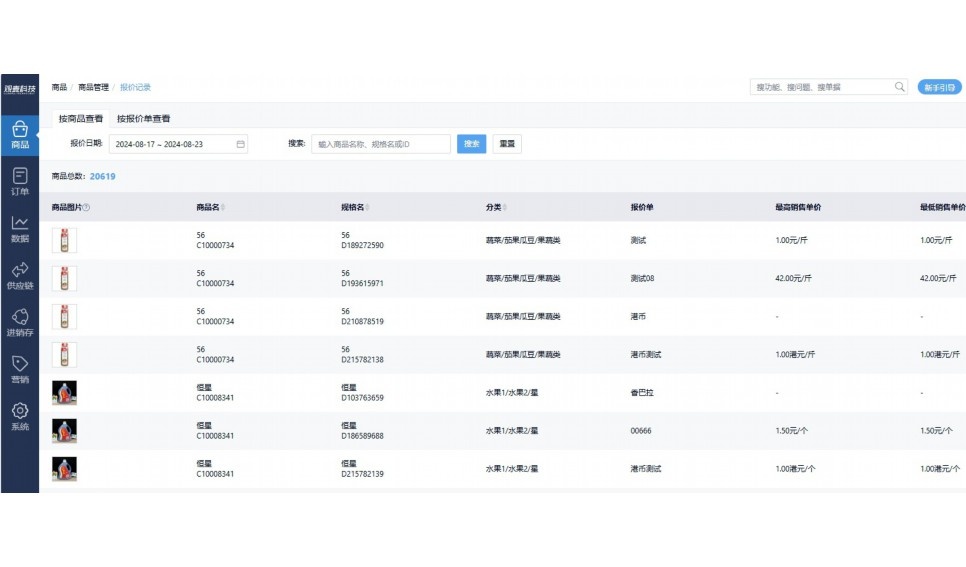
Task: Select the 供应链 sidebar icon
Action: (19, 276)
